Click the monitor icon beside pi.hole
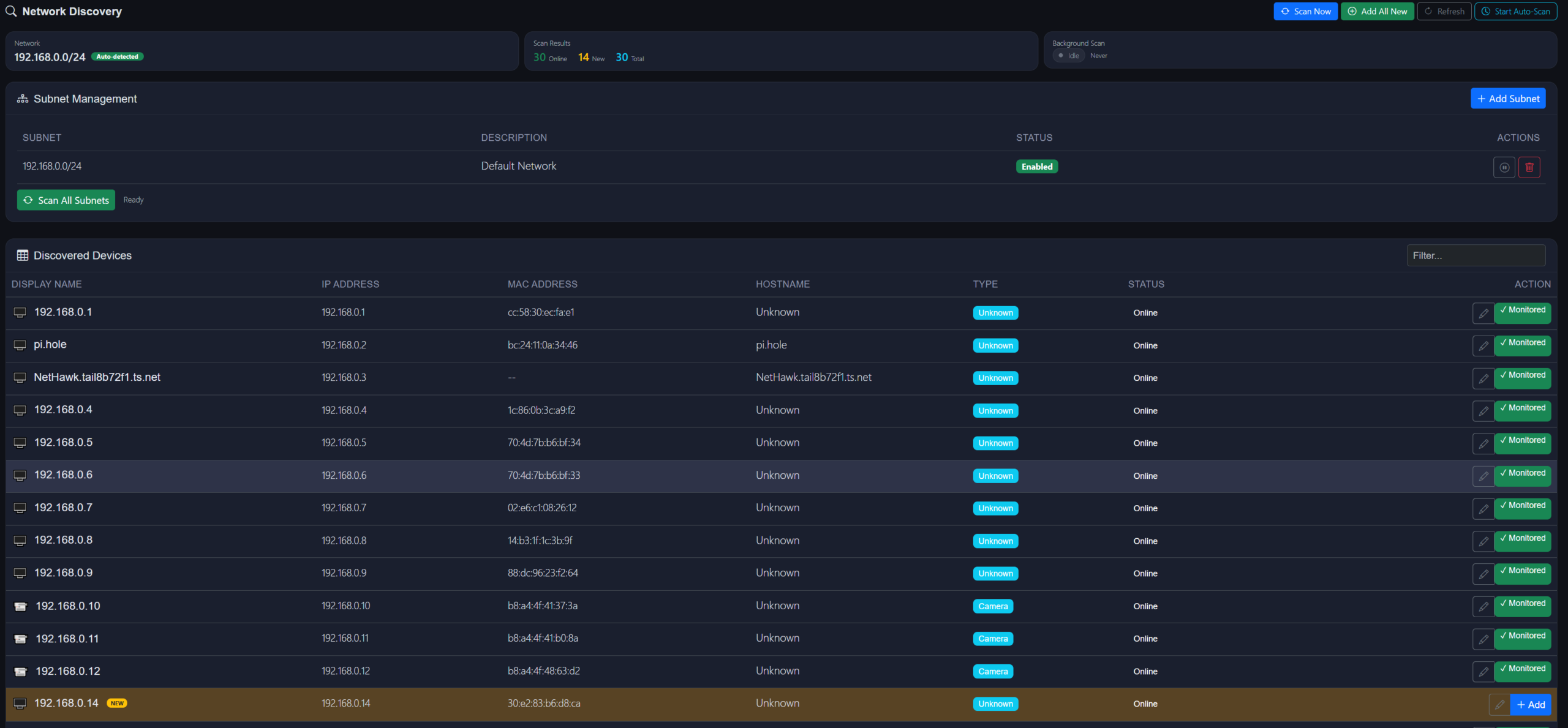This screenshot has width=1568, height=728. click(x=20, y=345)
